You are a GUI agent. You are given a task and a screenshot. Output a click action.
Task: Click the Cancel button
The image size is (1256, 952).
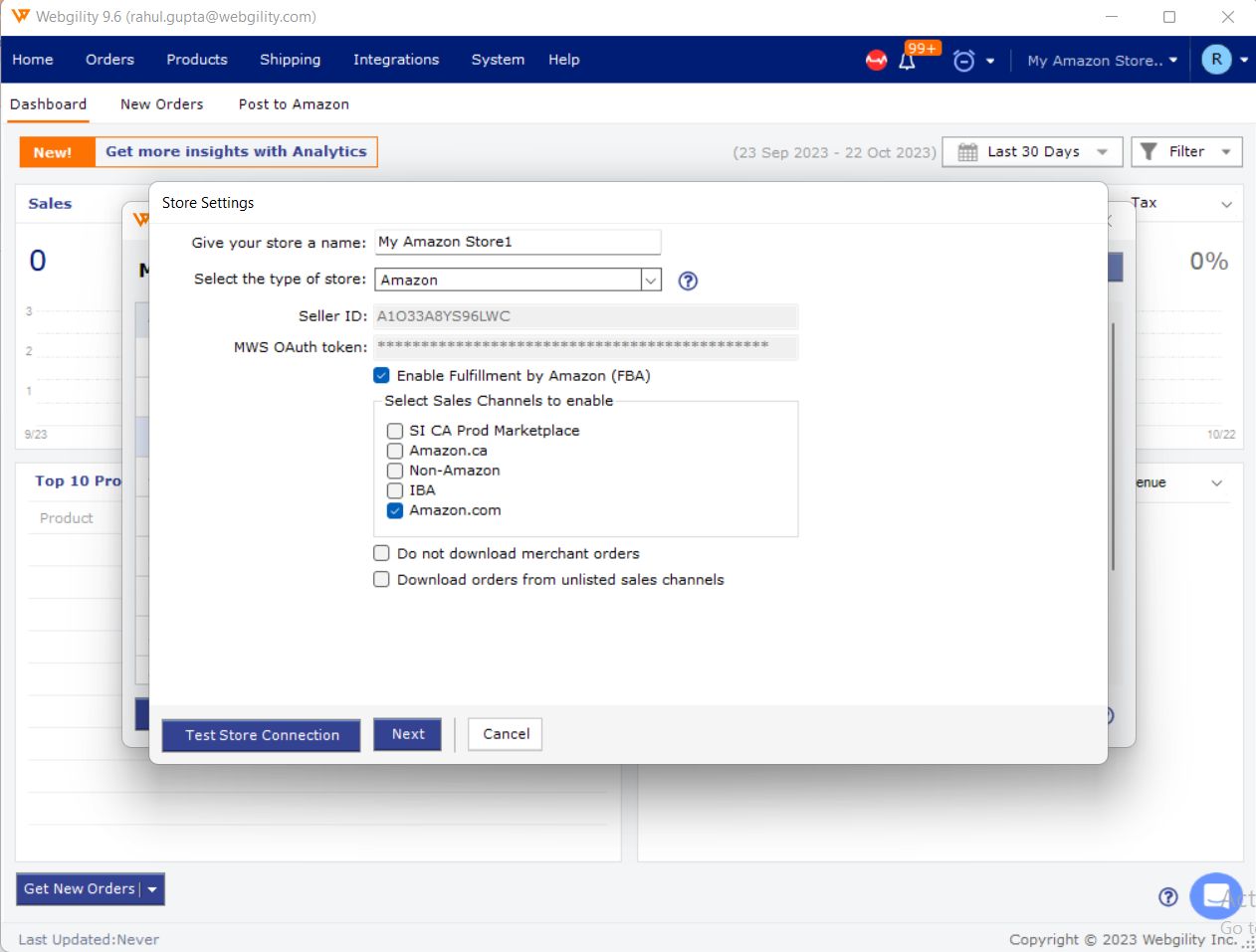[506, 734]
